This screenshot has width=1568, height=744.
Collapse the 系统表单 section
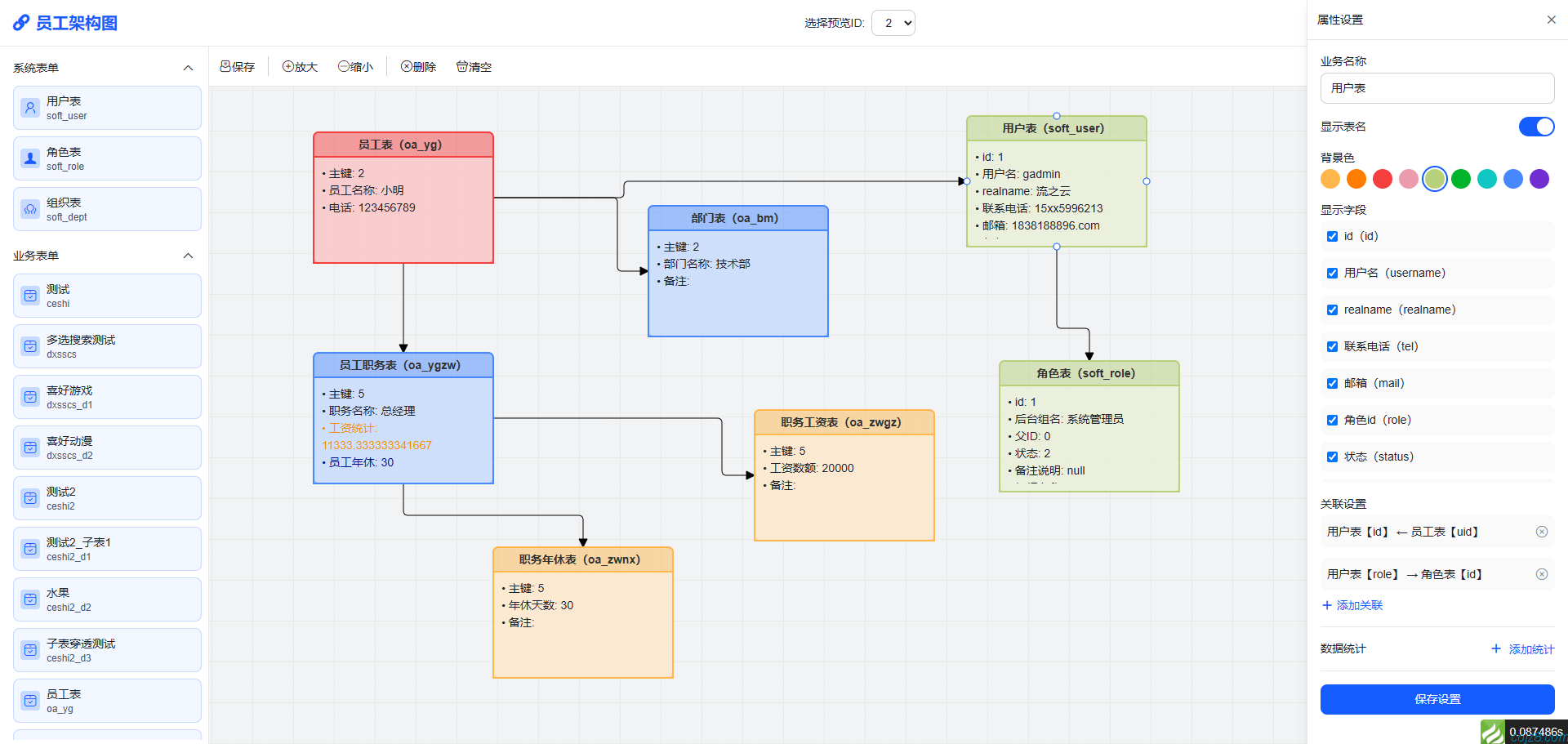(x=188, y=68)
